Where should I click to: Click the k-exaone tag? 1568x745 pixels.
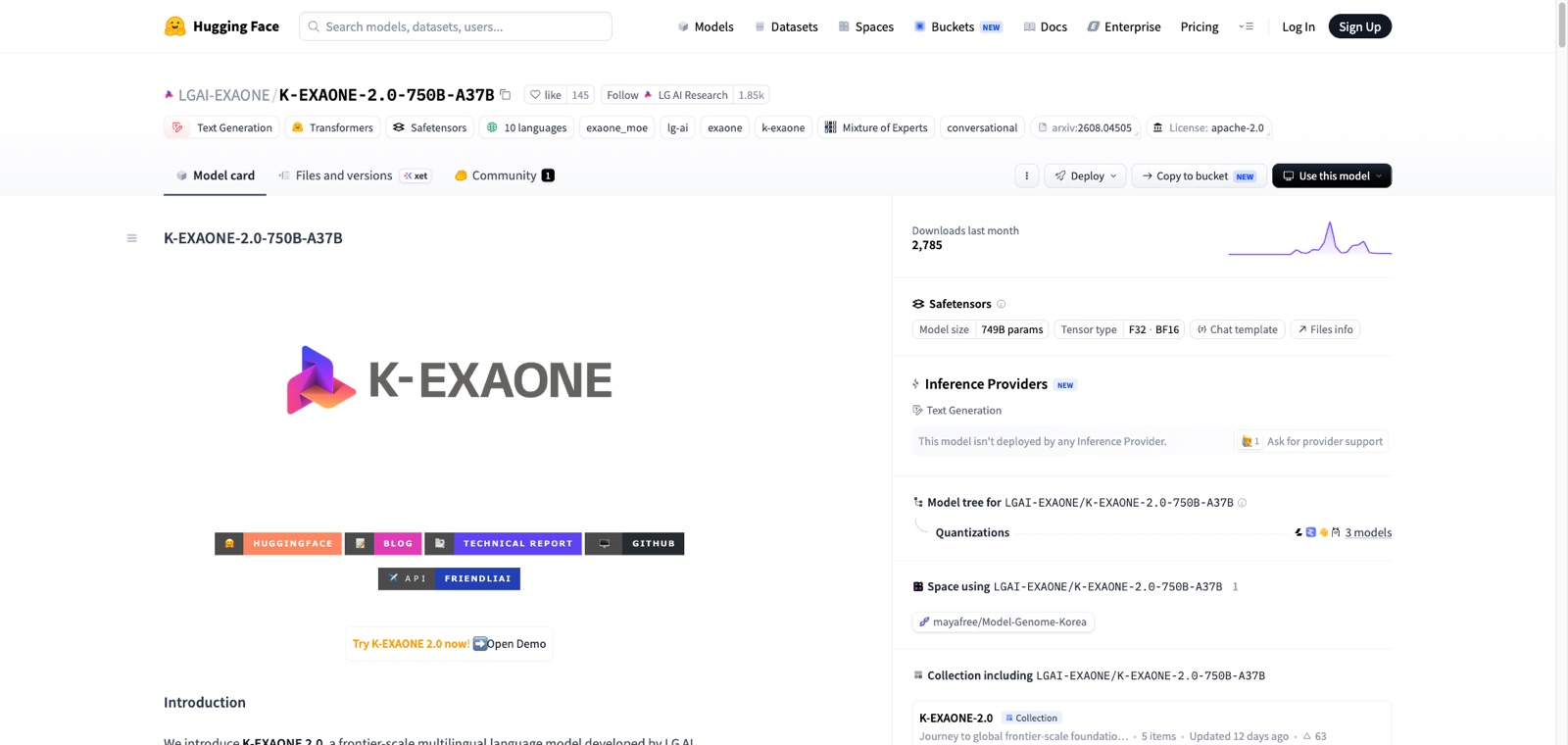(783, 127)
